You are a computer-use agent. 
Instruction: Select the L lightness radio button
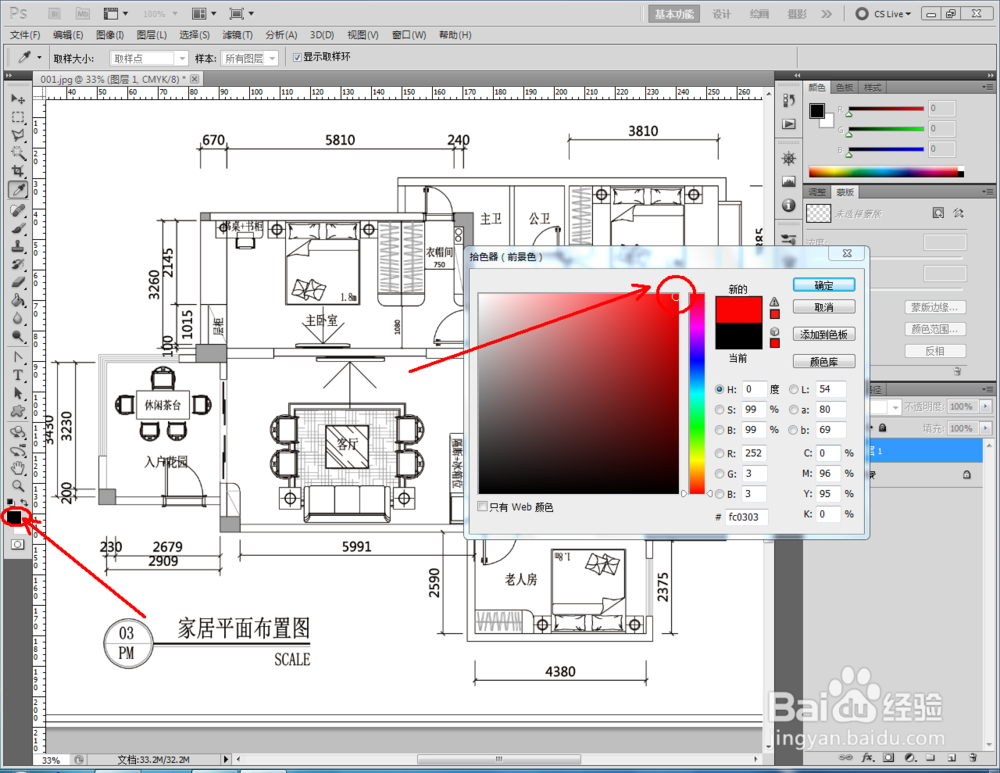[x=793, y=389]
